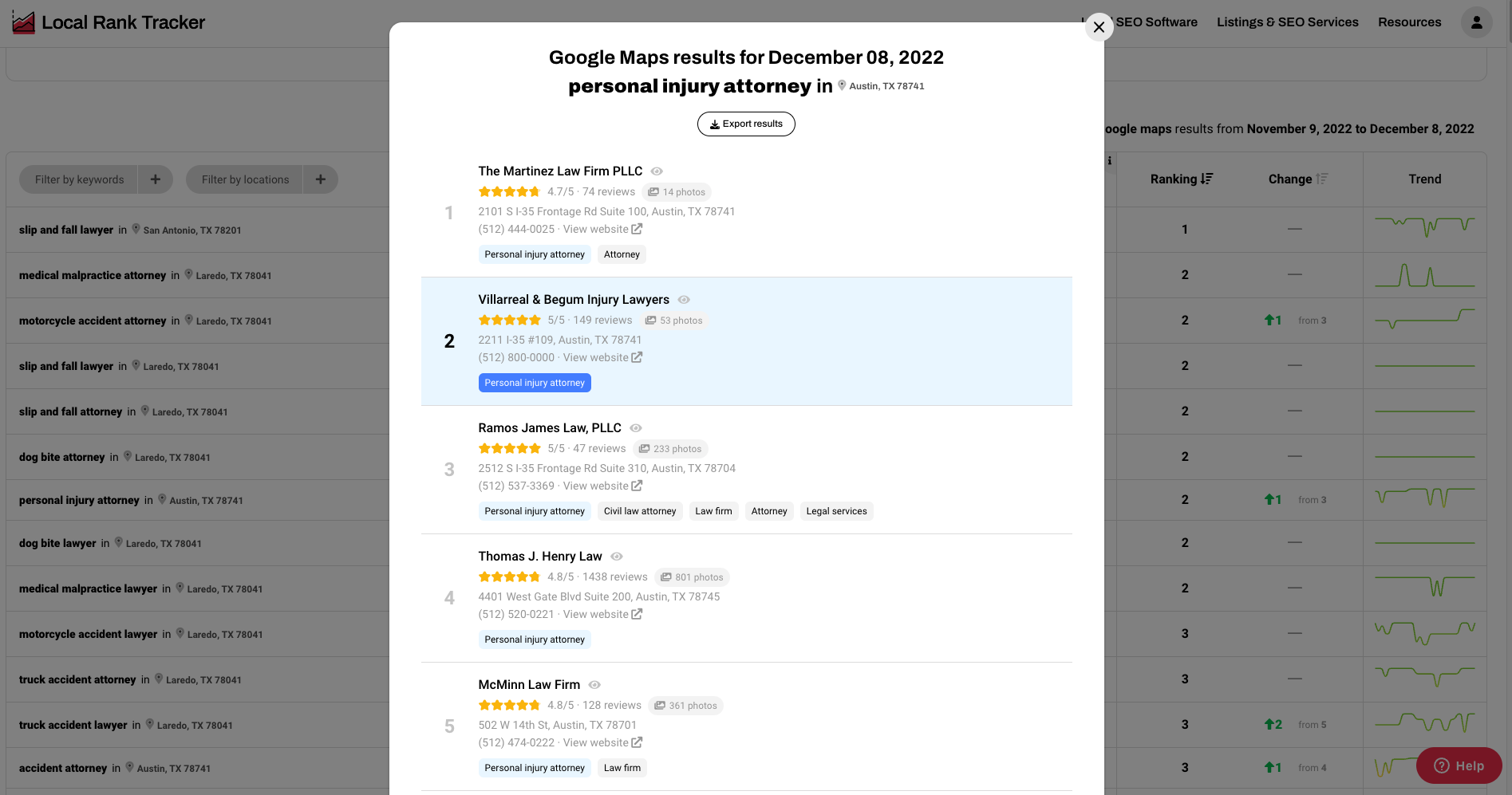Click the Export results button
Viewport: 1512px width, 795px height.
tap(746, 124)
